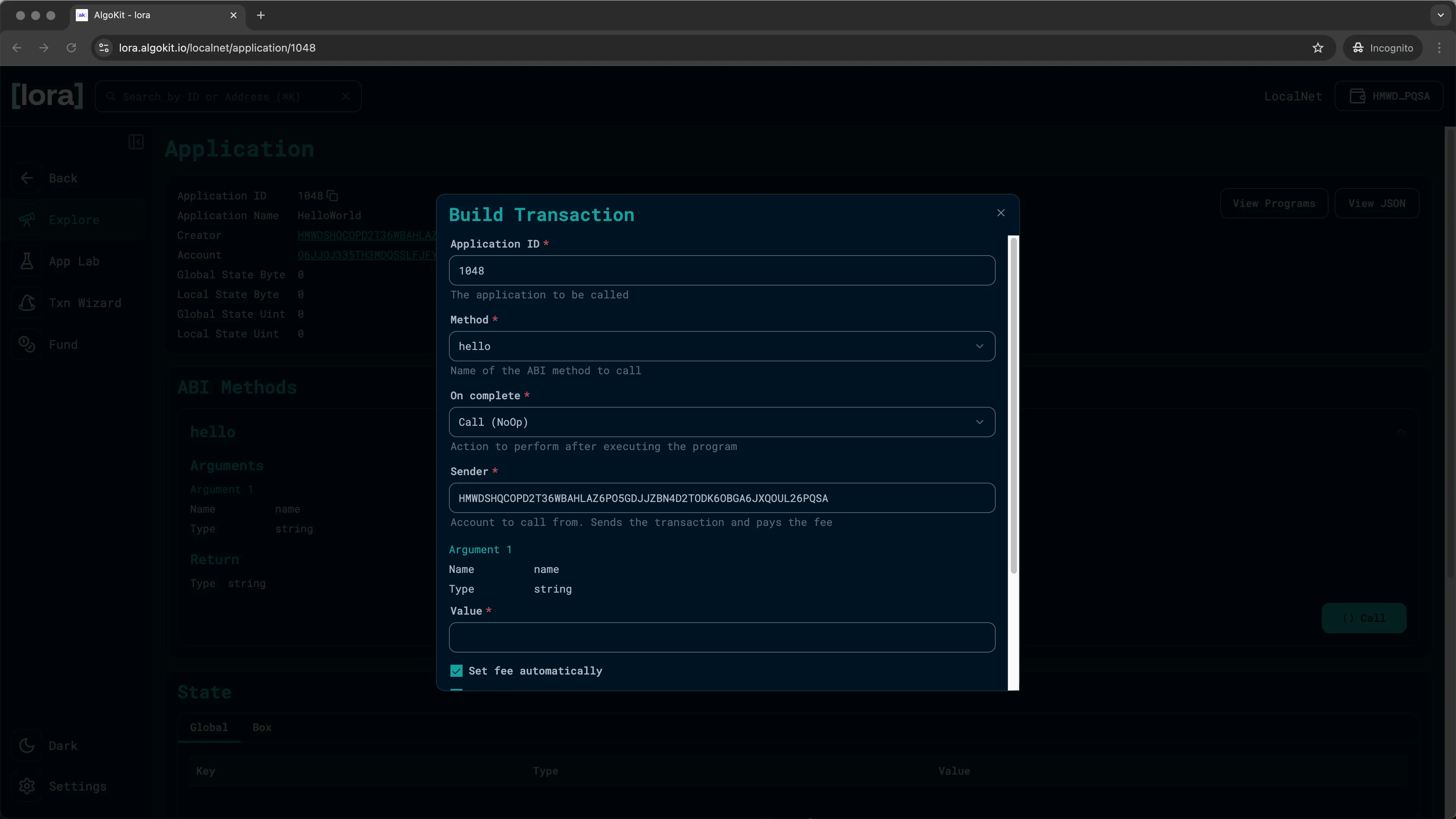1456x819 pixels.
Task: Bookmark this page with star icon
Action: [x=1318, y=48]
